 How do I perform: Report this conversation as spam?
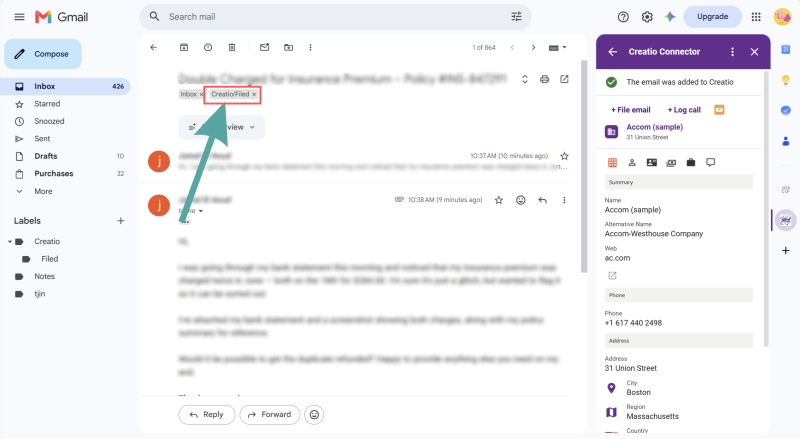point(208,47)
